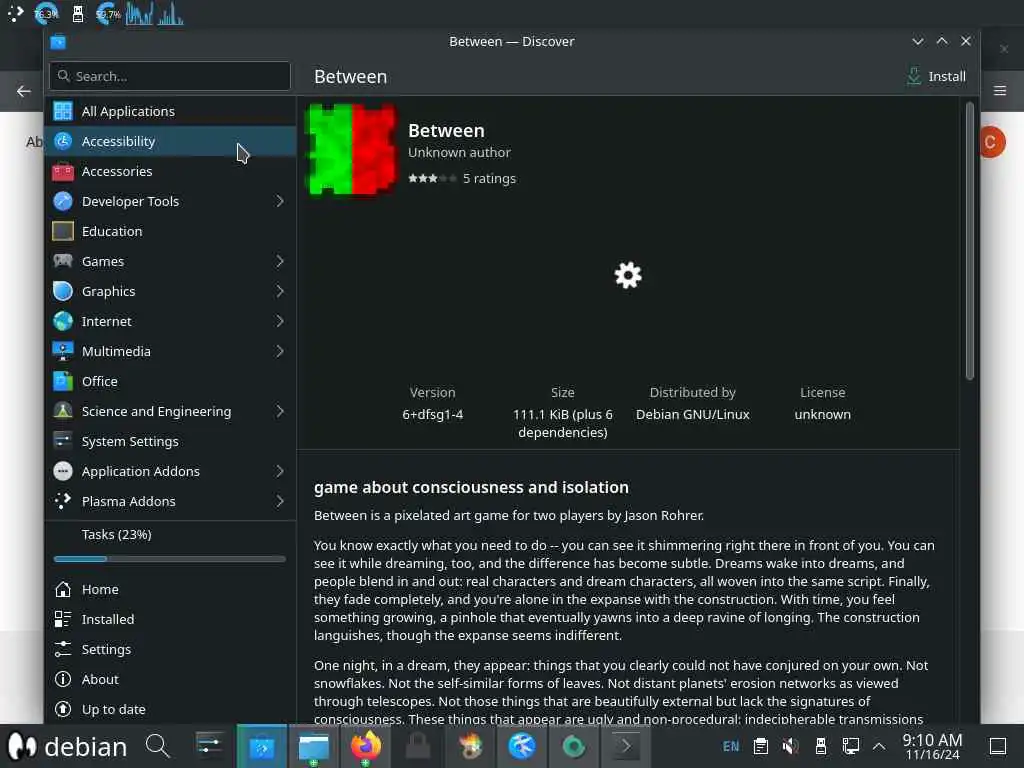
Task: Click the show desktop tray button
Action: [997, 746]
